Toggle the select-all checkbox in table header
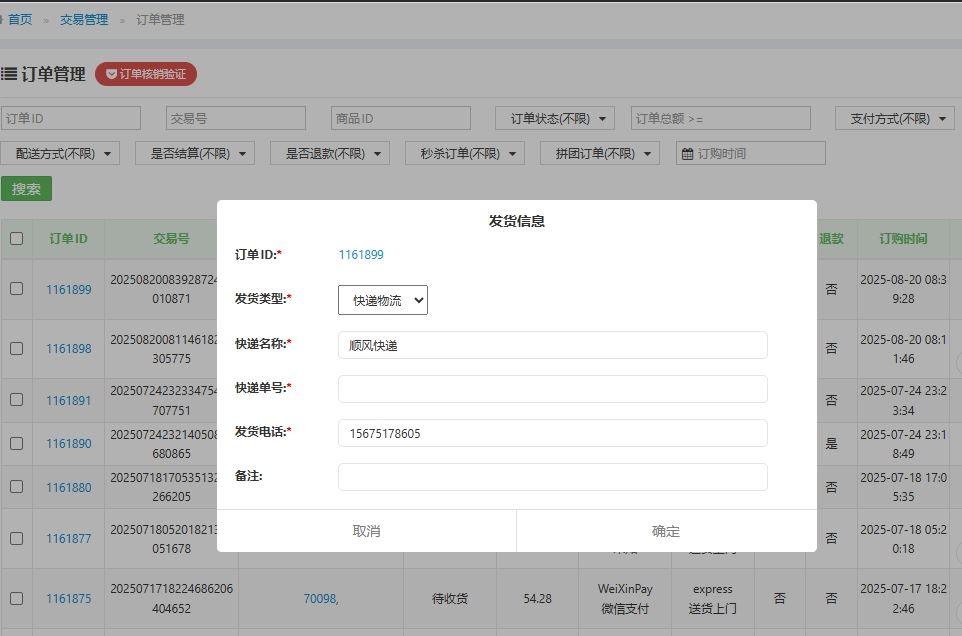Image resolution: width=962 pixels, height=636 pixels. [x=17, y=239]
